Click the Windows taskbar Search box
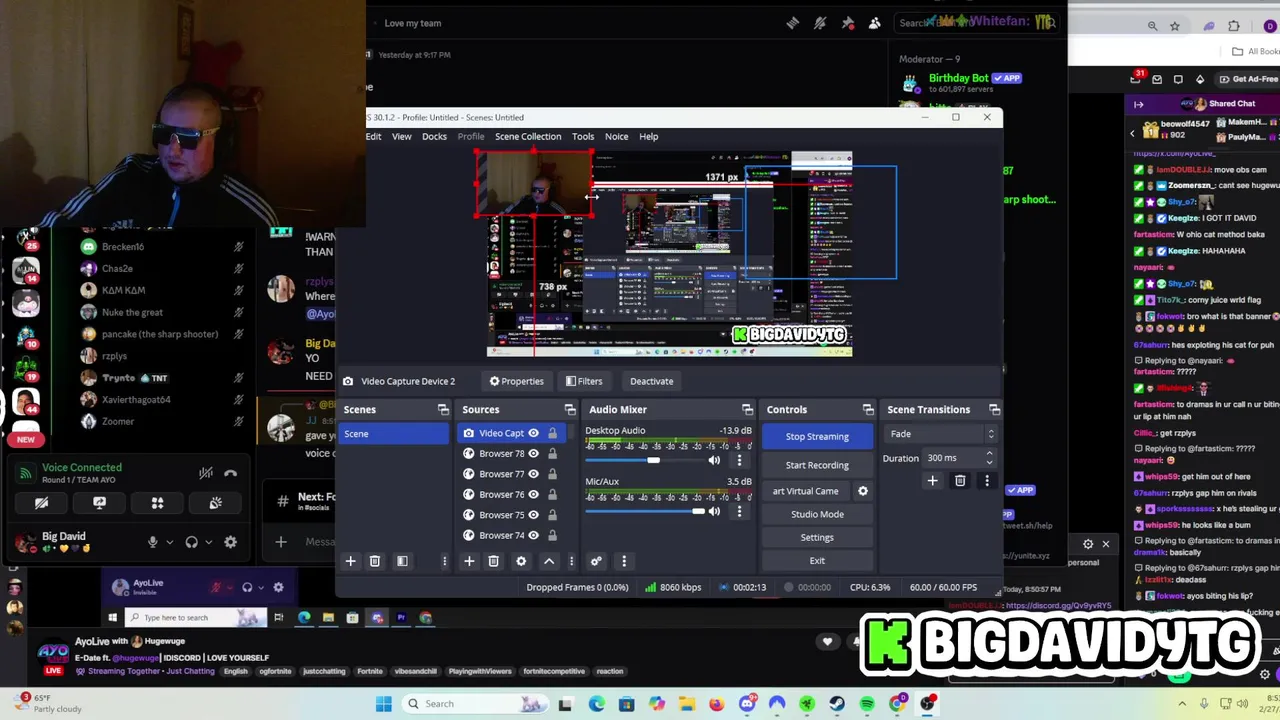Image resolution: width=1280 pixels, height=720 pixels. pyautogui.click(x=476, y=704)
